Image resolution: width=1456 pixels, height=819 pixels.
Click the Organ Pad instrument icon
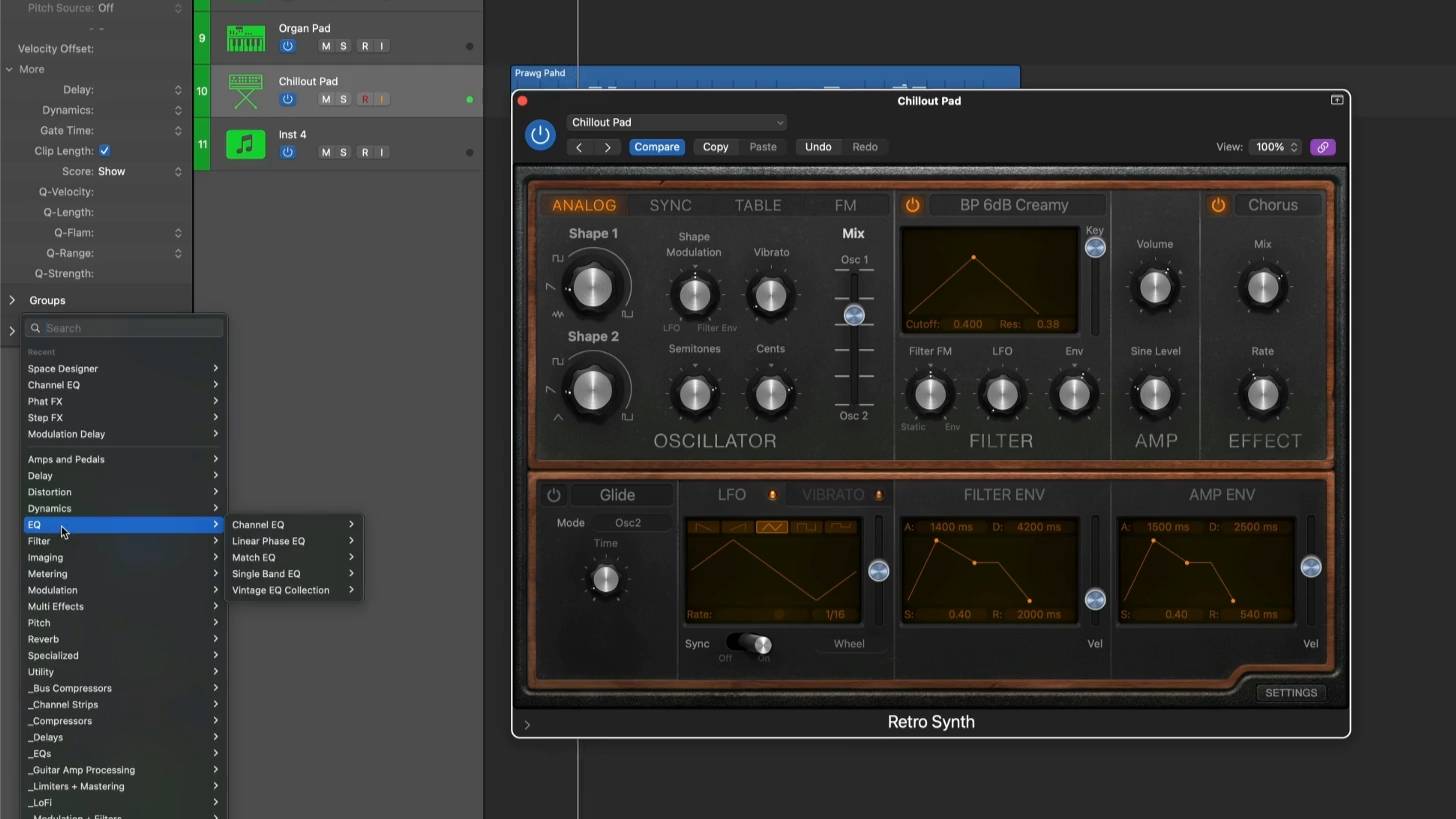pyautogui.click(x=246, y=39)
